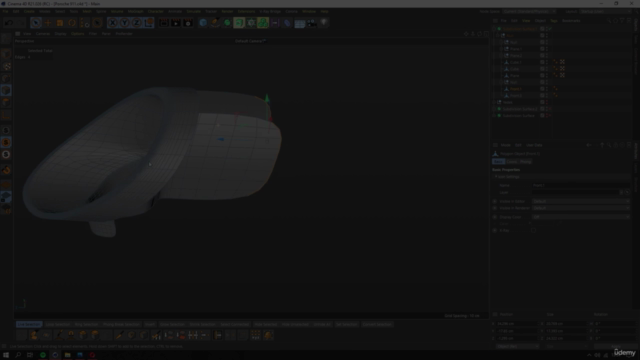Click the Select Connected button
Viewport: 640px width, 360px height.
click(235, 324)
